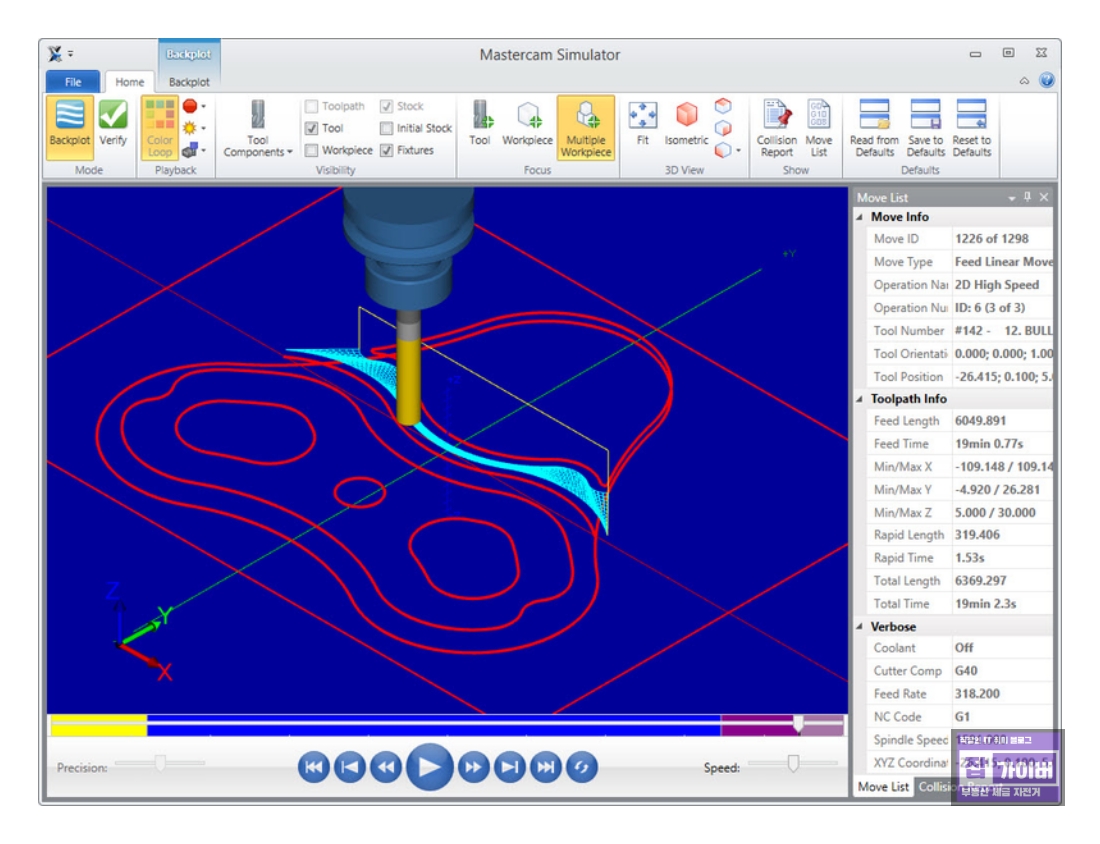Click Read from Defaults

pos(874,128)
